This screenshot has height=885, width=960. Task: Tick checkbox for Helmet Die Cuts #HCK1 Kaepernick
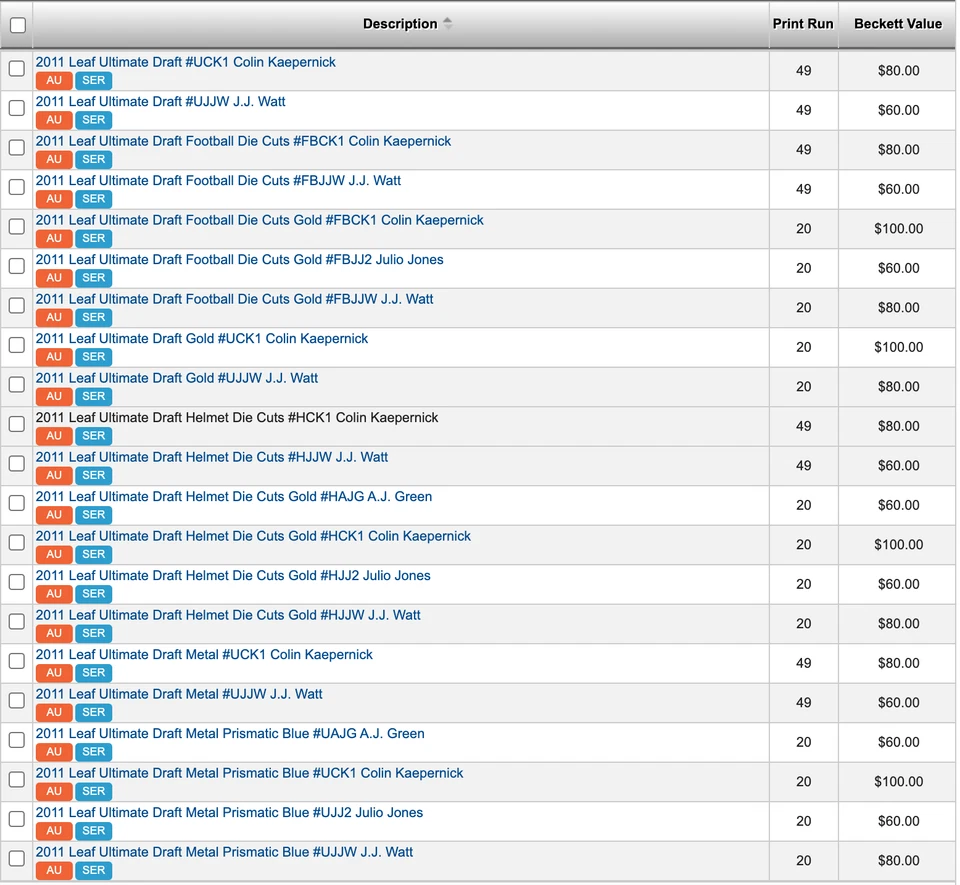[17, 424]
